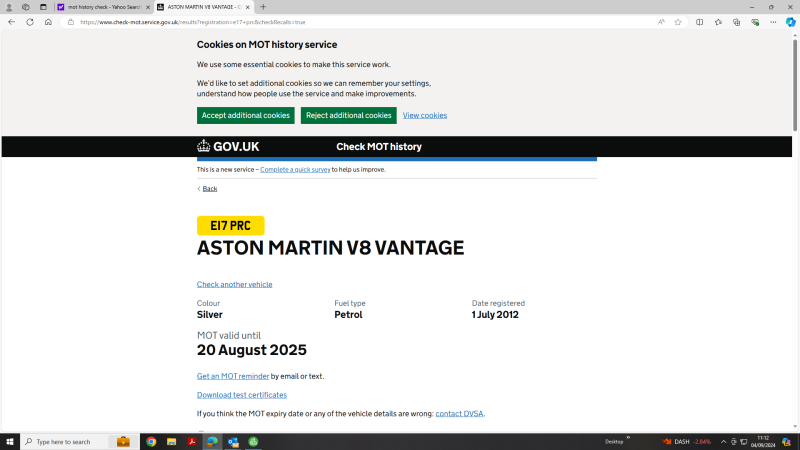This screenshot has height=450, width=800.
Task: Click the 20 August 2025 MOT expiry date
Action: pos(252,350)
